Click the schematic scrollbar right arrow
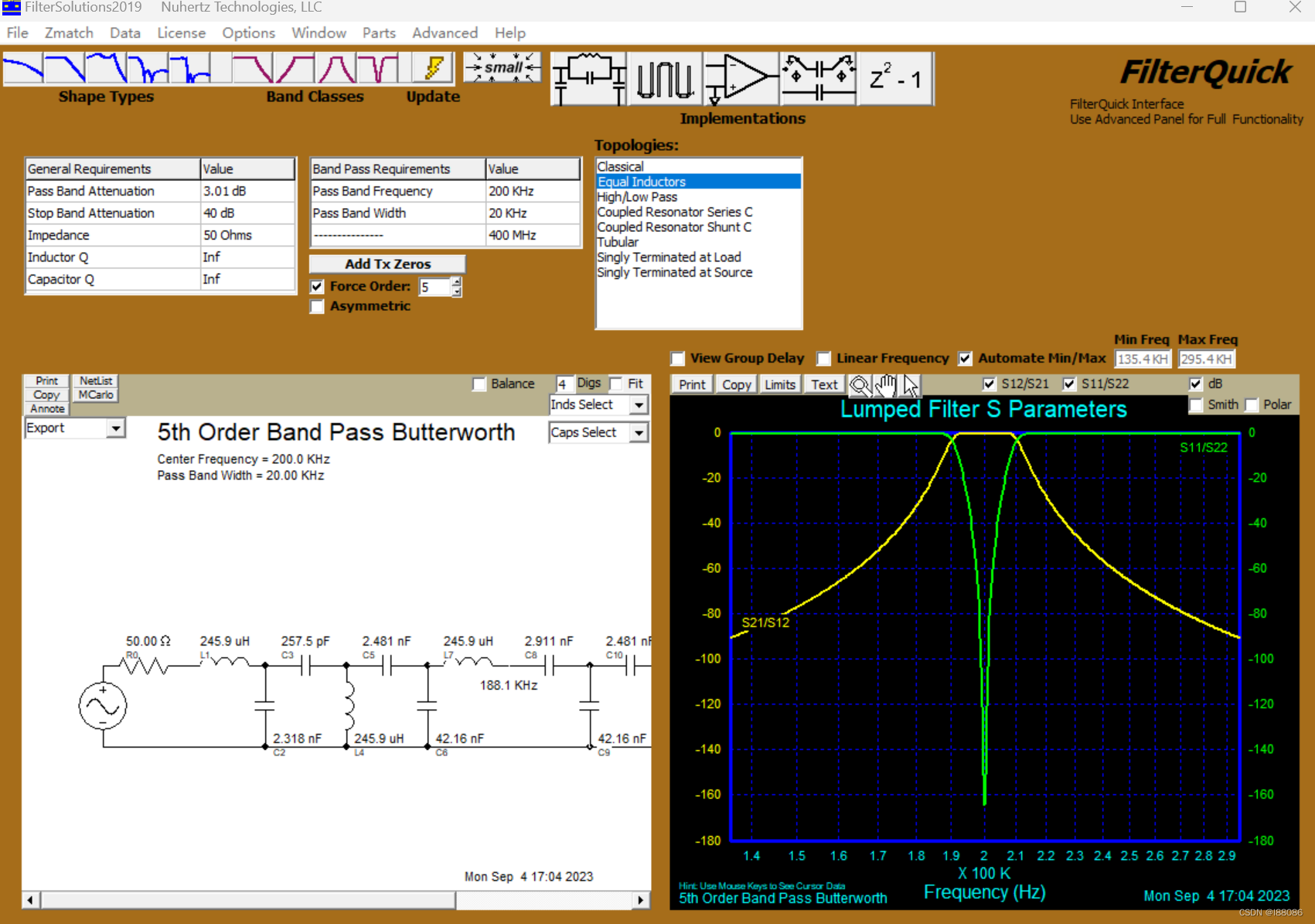Image resolution: width=1315 pixels, height=924 pixels. [640, 900]
